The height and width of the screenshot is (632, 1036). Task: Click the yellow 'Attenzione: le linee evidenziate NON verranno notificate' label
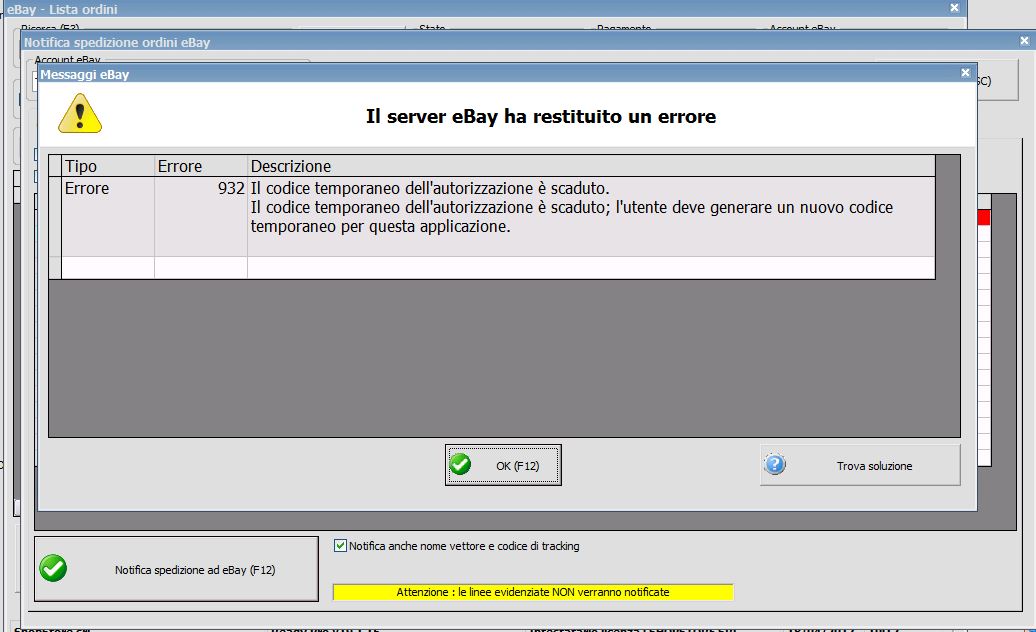pyautogui.click(x=533, y=592)
